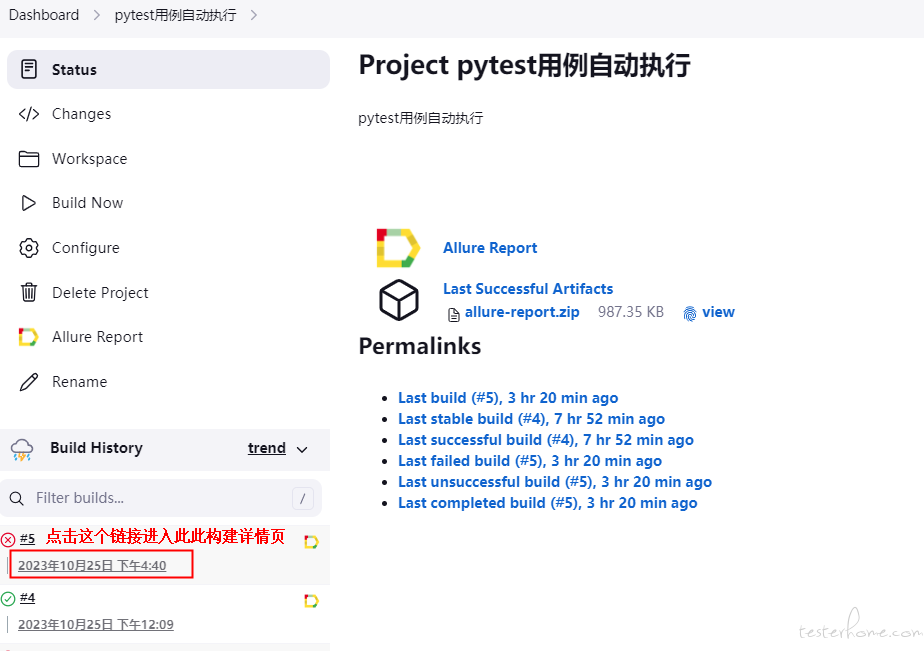Open build #4 number link
The width and height of the screenshot is (924, 651).
click(28, 598)
